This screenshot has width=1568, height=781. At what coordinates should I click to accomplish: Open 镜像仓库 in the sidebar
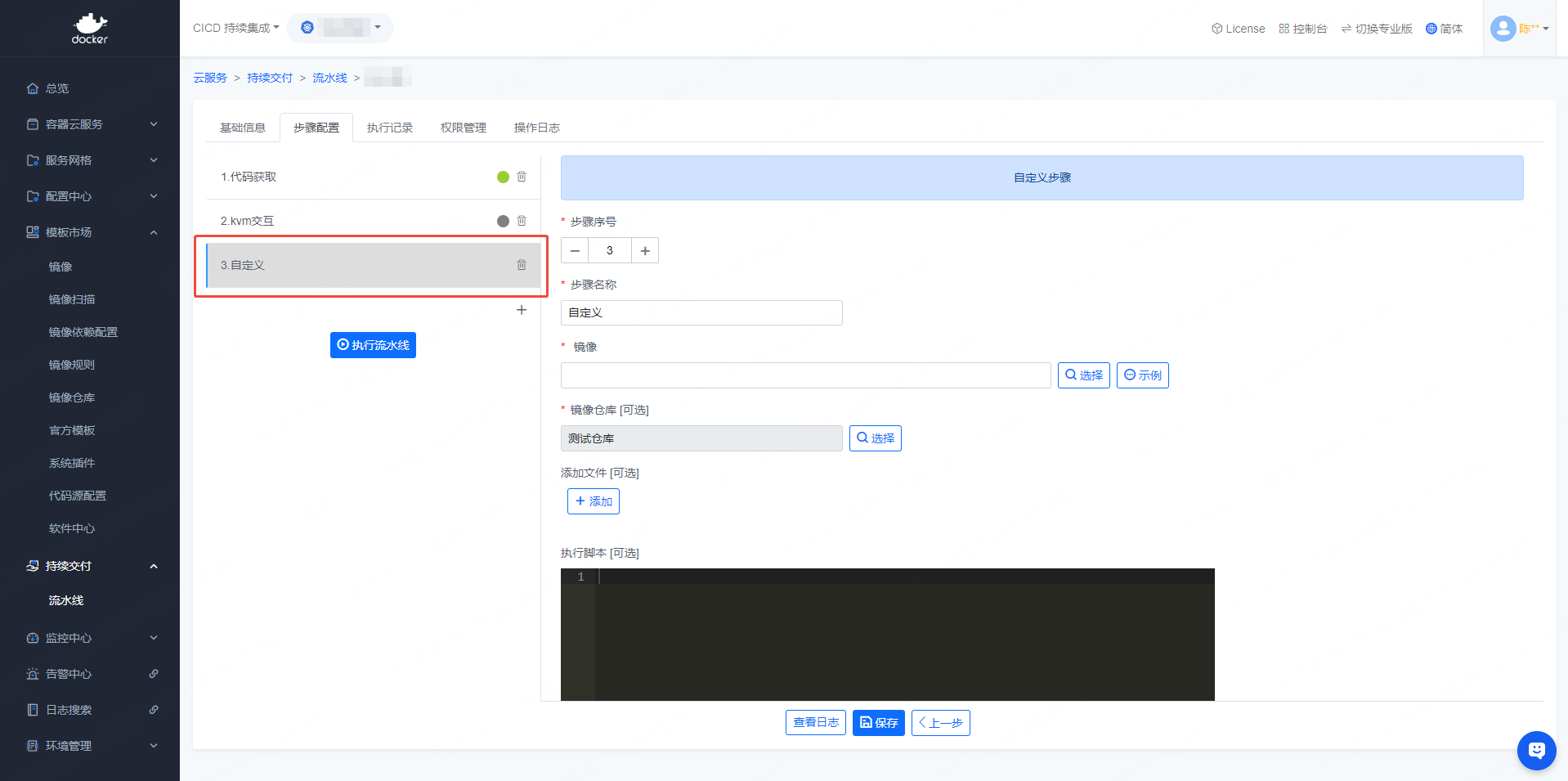pos(72,397)
